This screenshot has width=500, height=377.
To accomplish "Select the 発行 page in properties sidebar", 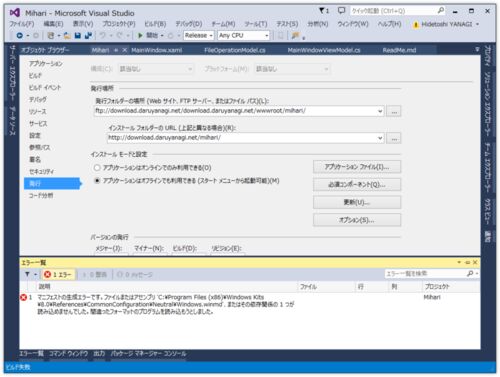I will [x=52, y=183].
